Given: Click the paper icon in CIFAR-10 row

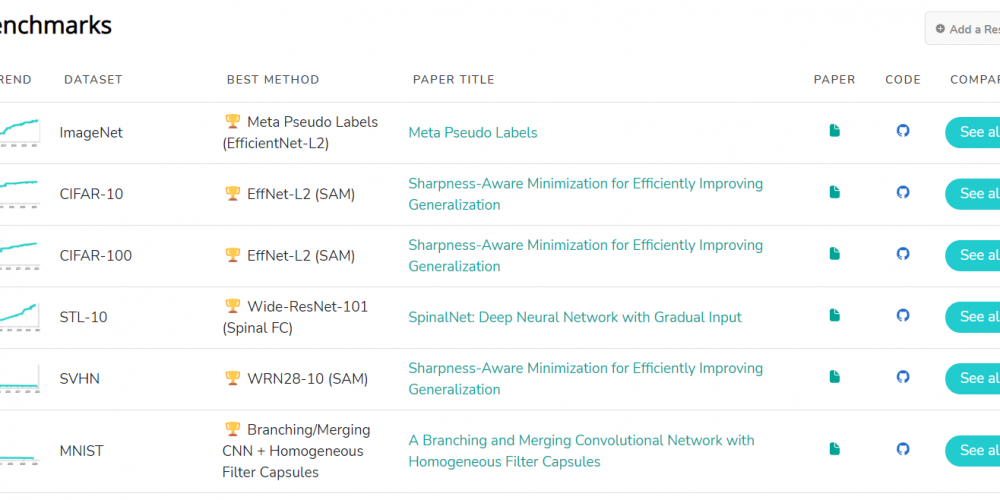Looking at the screenshot, I should [835, 192].
